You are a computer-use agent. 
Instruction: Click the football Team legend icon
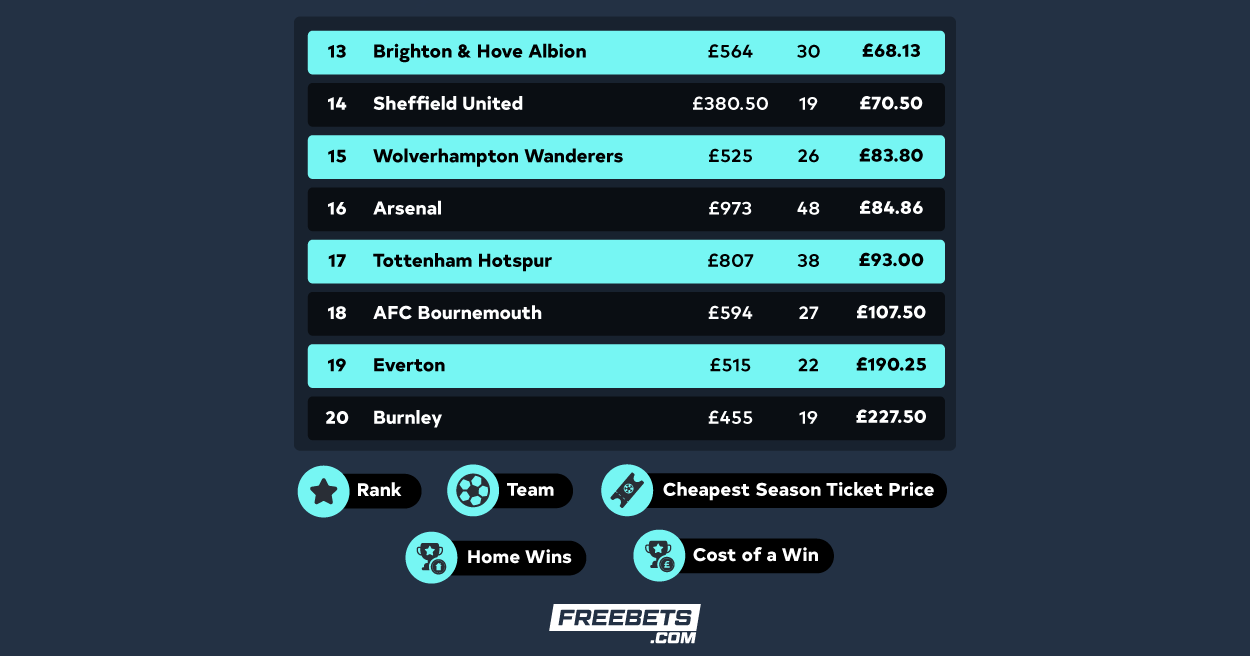(473, 491)
